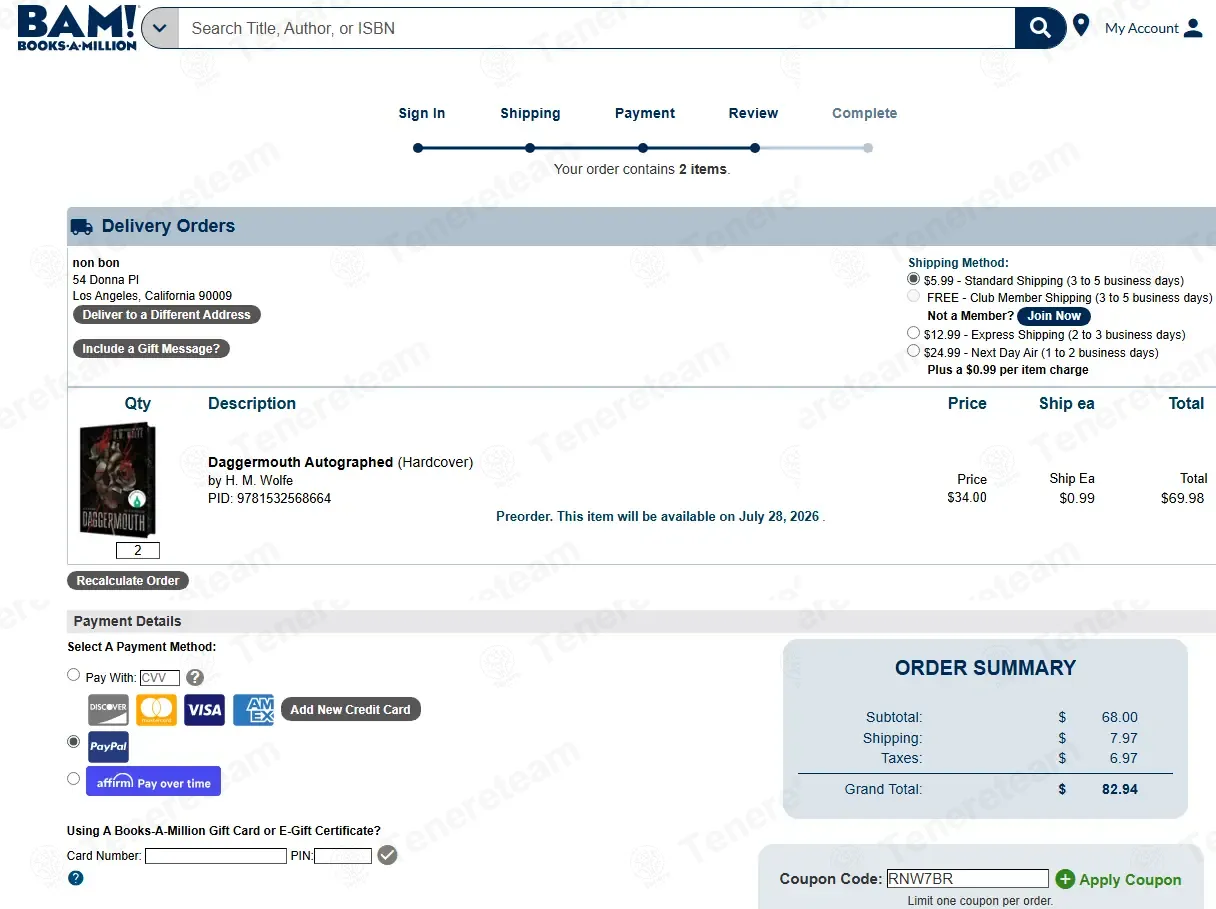Viewport: 1216px width, 909px height.
Task: Choose $24.99 Next Day Air shipping
Action: point(913,351)
